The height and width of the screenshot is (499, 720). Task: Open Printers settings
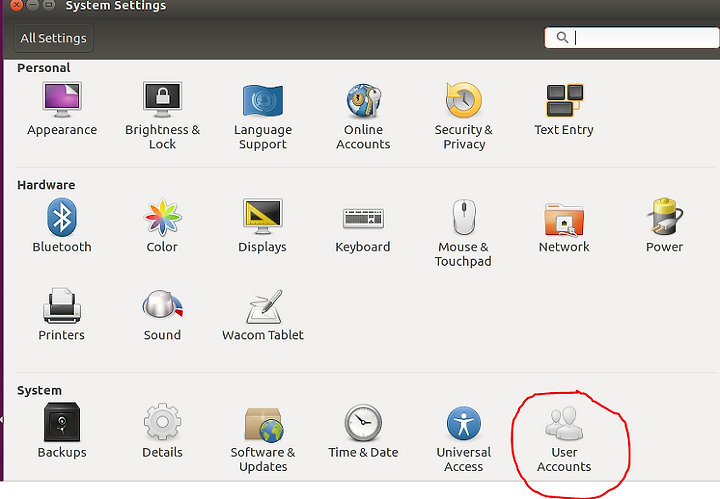tap(62, 314)
